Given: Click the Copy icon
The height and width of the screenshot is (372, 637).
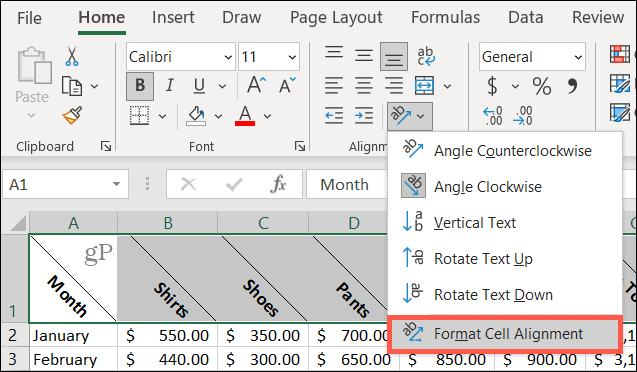Looking at the screenshot, I should coord(72,86).
